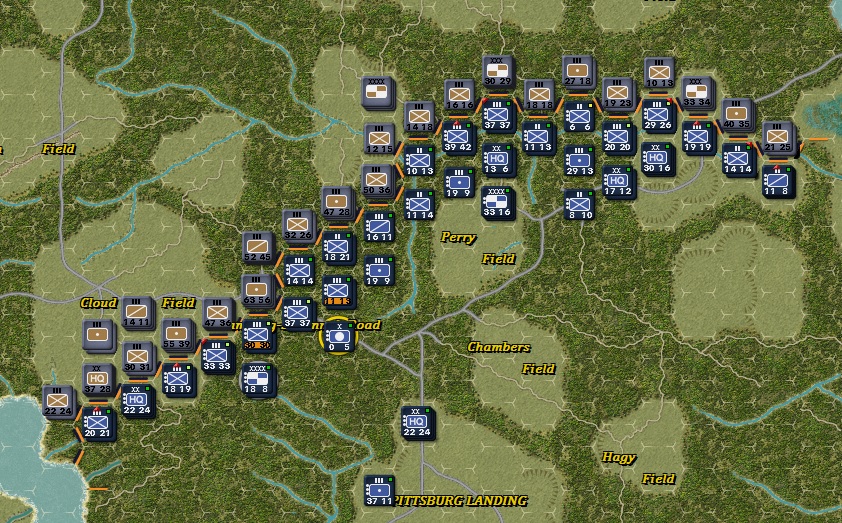The image size is (842, 523).
Task: Click the PITTSBURG LANDING map label
Action: (x=461, y=500)
